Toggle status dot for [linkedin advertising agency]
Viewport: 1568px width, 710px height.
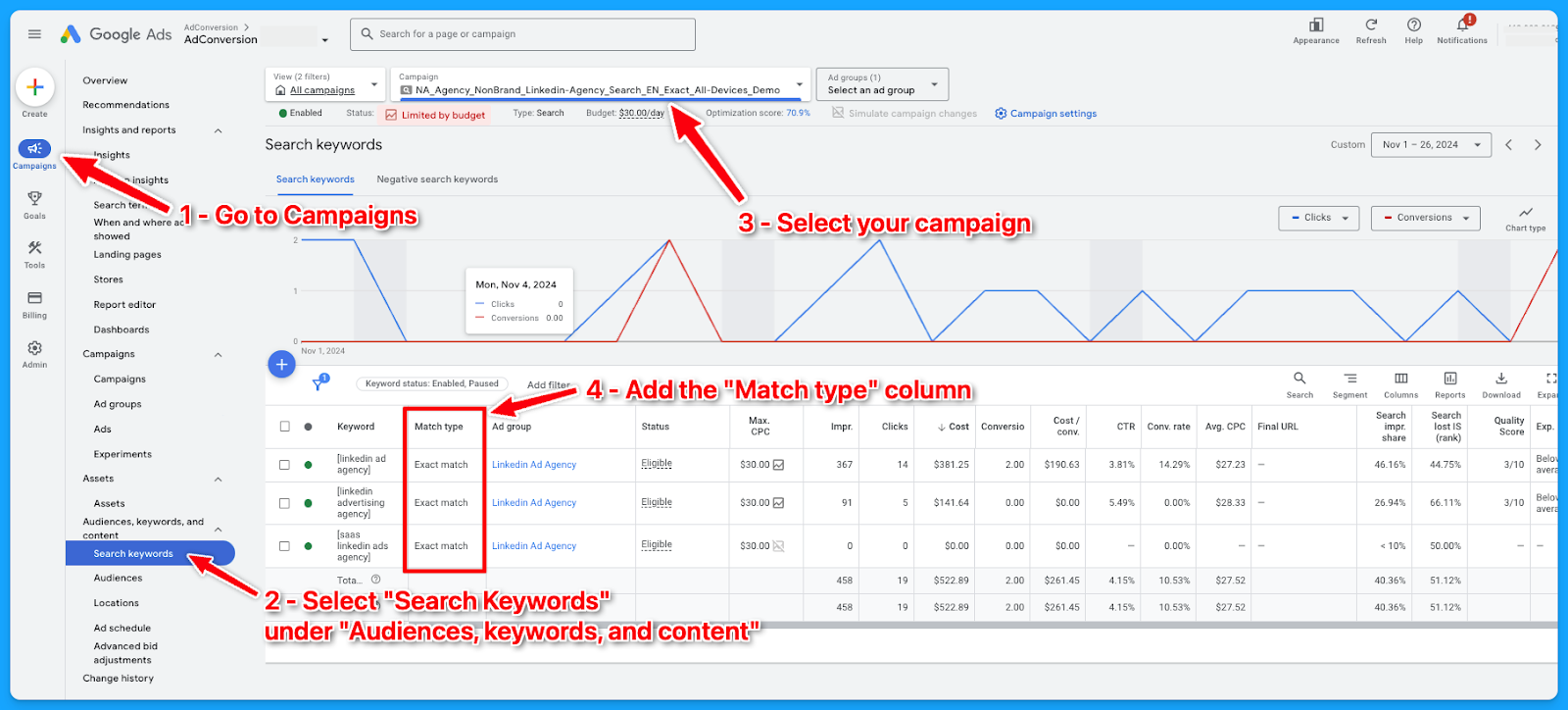pos(308,503)
